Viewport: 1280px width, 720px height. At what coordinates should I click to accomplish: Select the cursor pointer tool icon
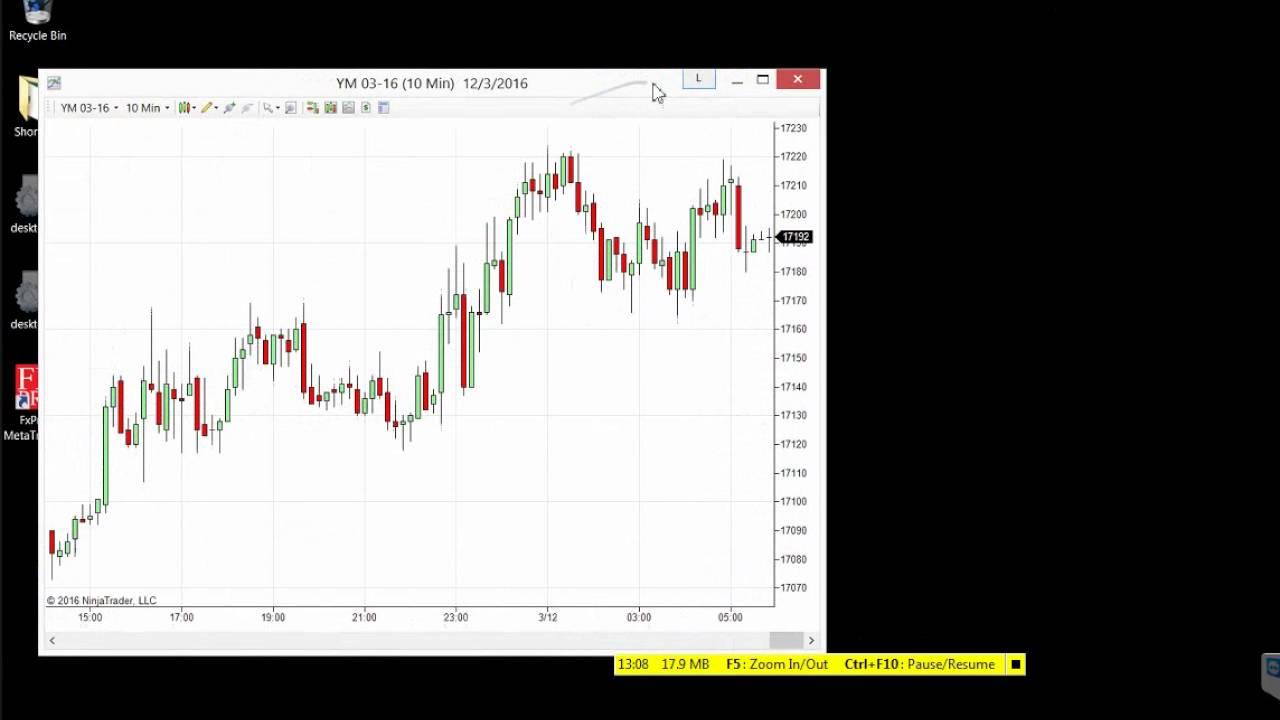click(268, 108)
